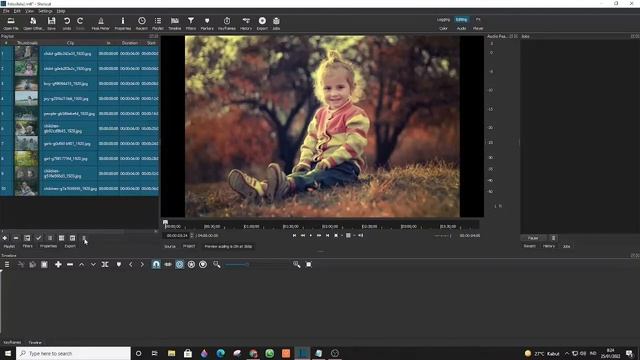Select the Project player tab
The image size is (640, 360).
point(189,247)
